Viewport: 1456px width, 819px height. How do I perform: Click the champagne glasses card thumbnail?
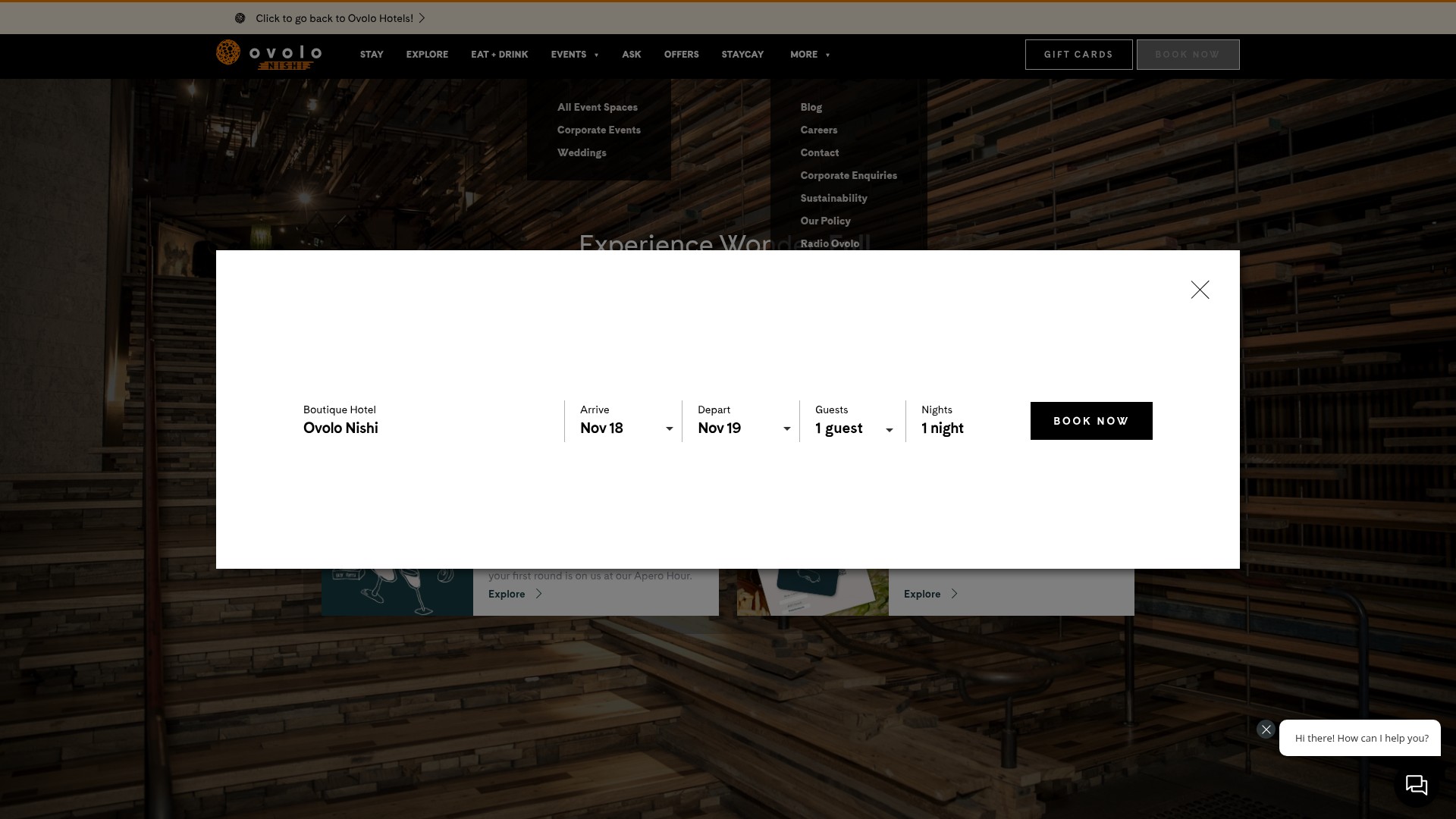point(397,591)
